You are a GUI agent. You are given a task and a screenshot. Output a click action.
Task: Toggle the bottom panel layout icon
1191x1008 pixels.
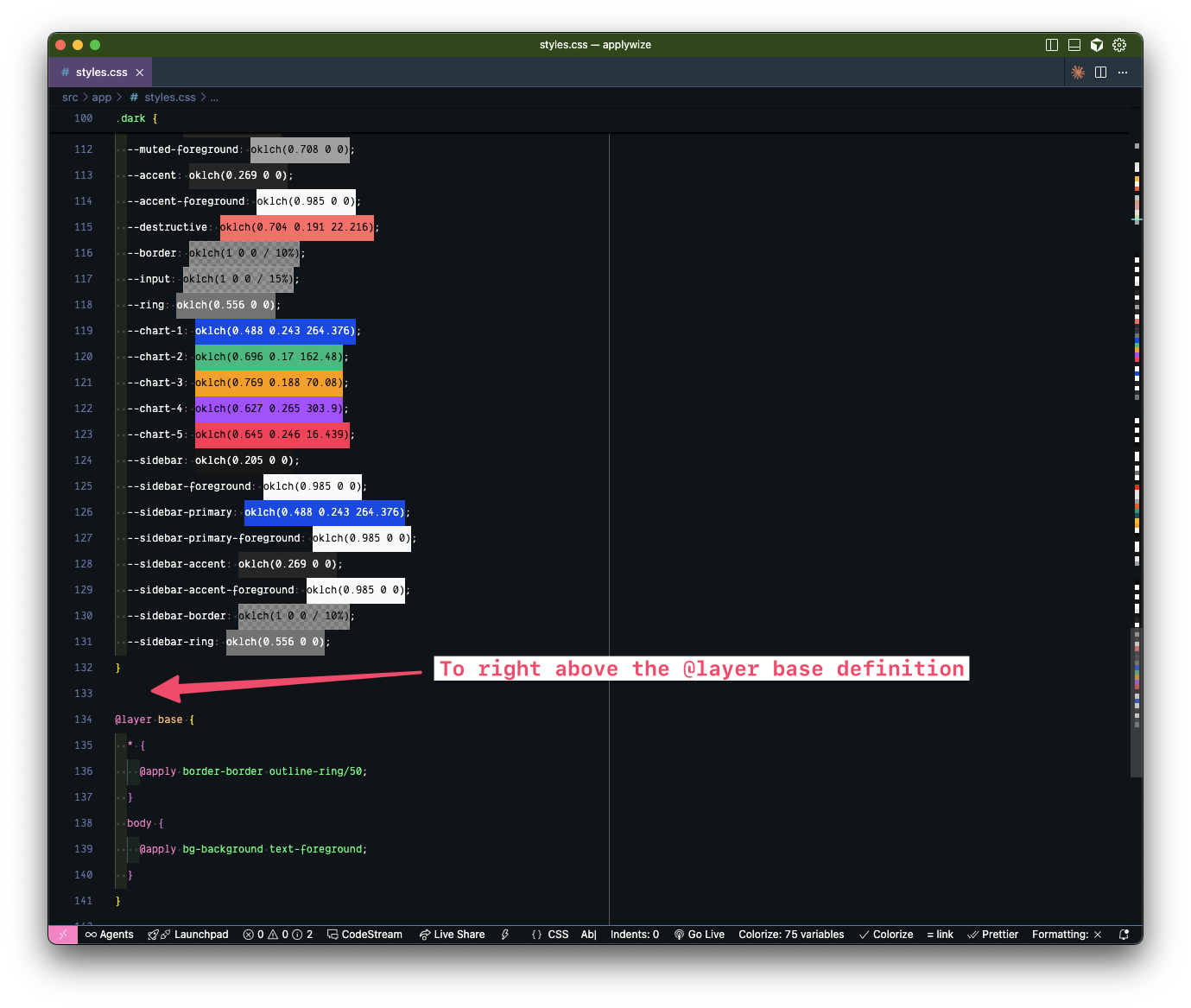pos(1074,45)
